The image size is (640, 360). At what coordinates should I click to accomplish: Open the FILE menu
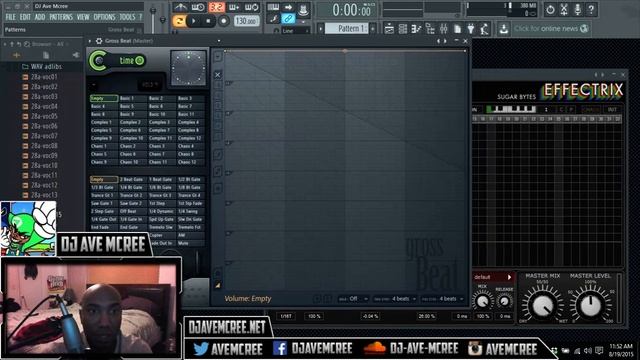(11, 17)
